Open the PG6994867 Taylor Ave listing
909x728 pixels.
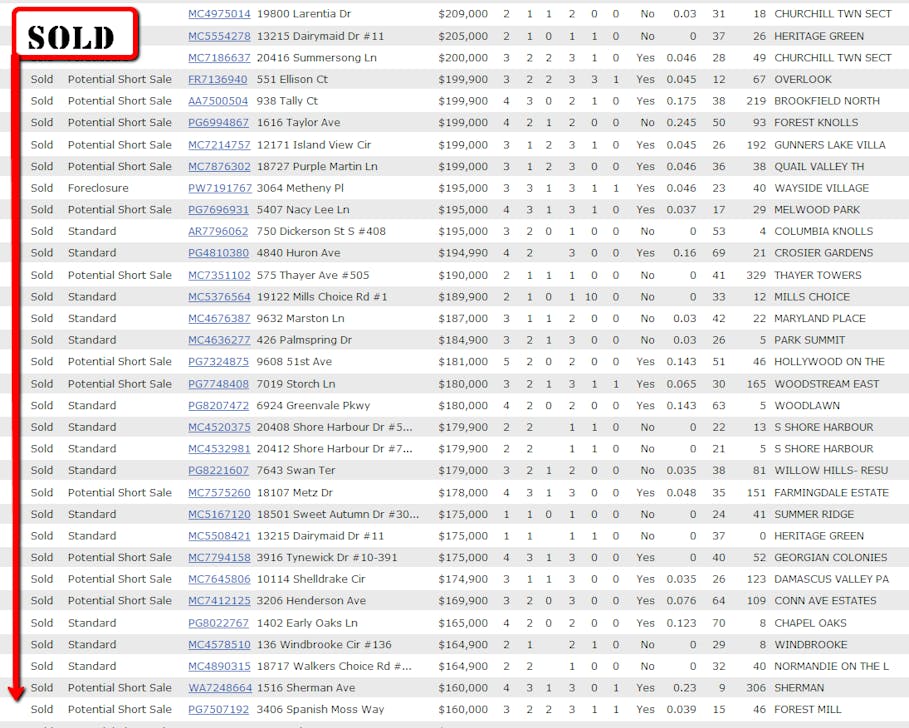(x=218, y=123)
